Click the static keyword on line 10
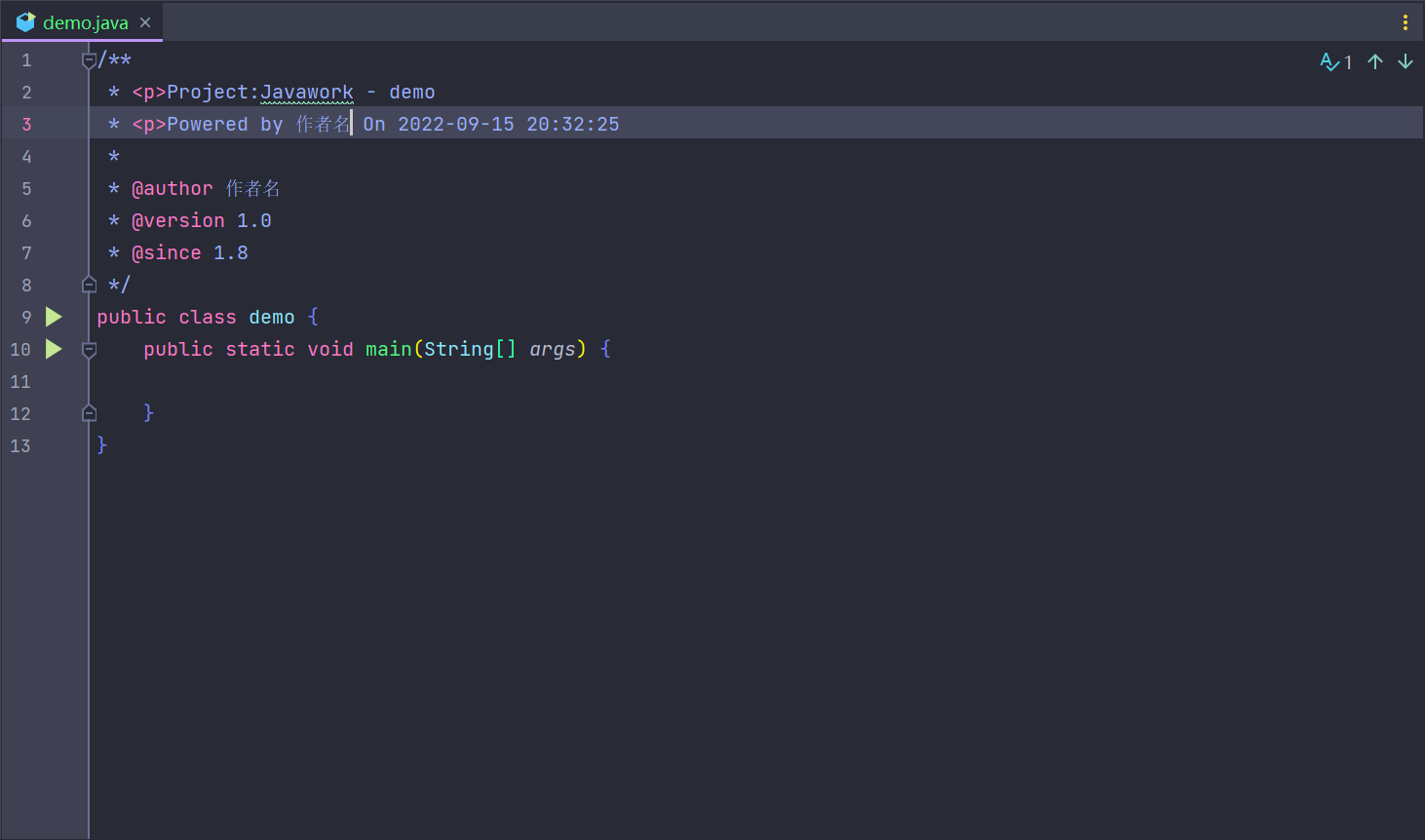Image resolution: width=1425 pixels, height=840 pixels. 260,350
